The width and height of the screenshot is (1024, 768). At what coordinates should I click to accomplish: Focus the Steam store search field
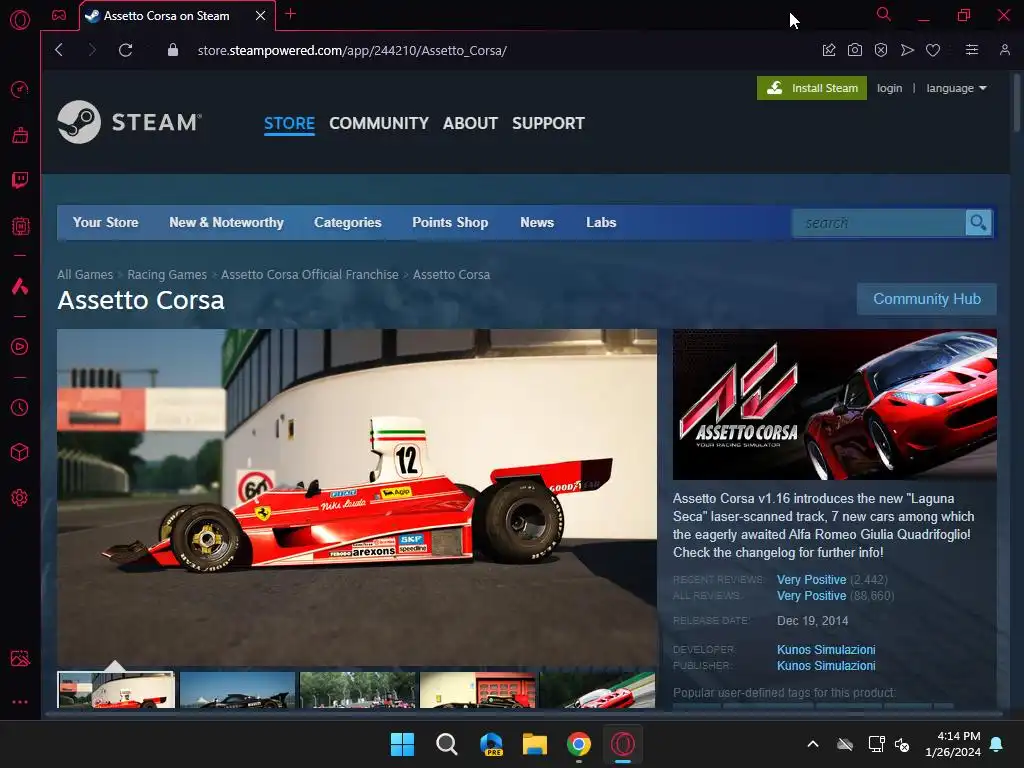pos(878,223)
